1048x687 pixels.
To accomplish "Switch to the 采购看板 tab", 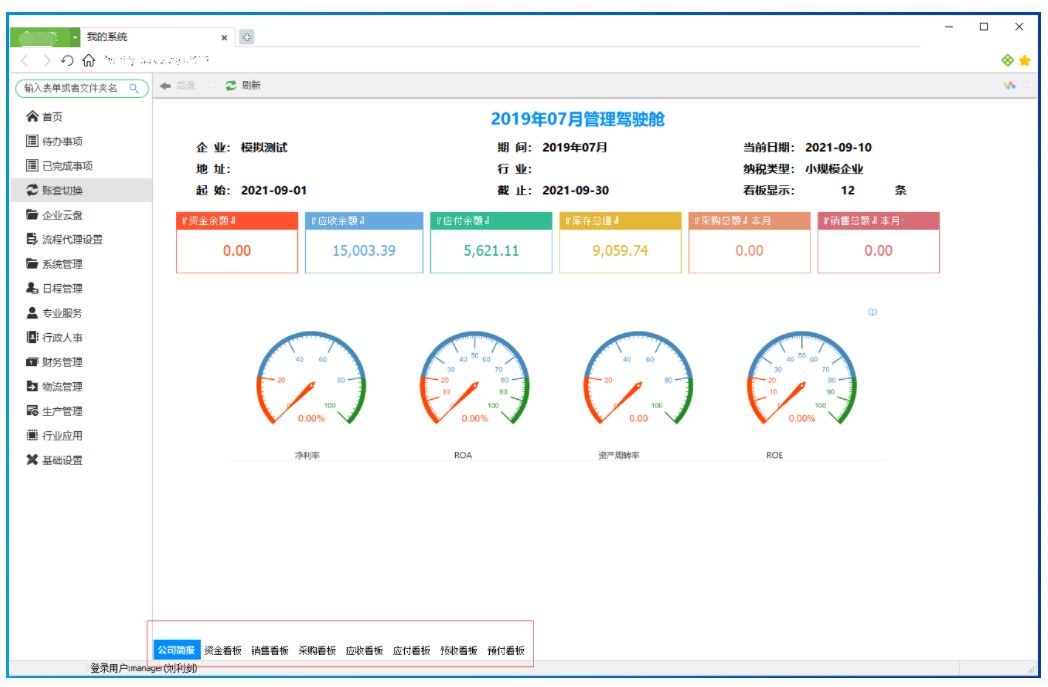I will (x=317, y=650).
